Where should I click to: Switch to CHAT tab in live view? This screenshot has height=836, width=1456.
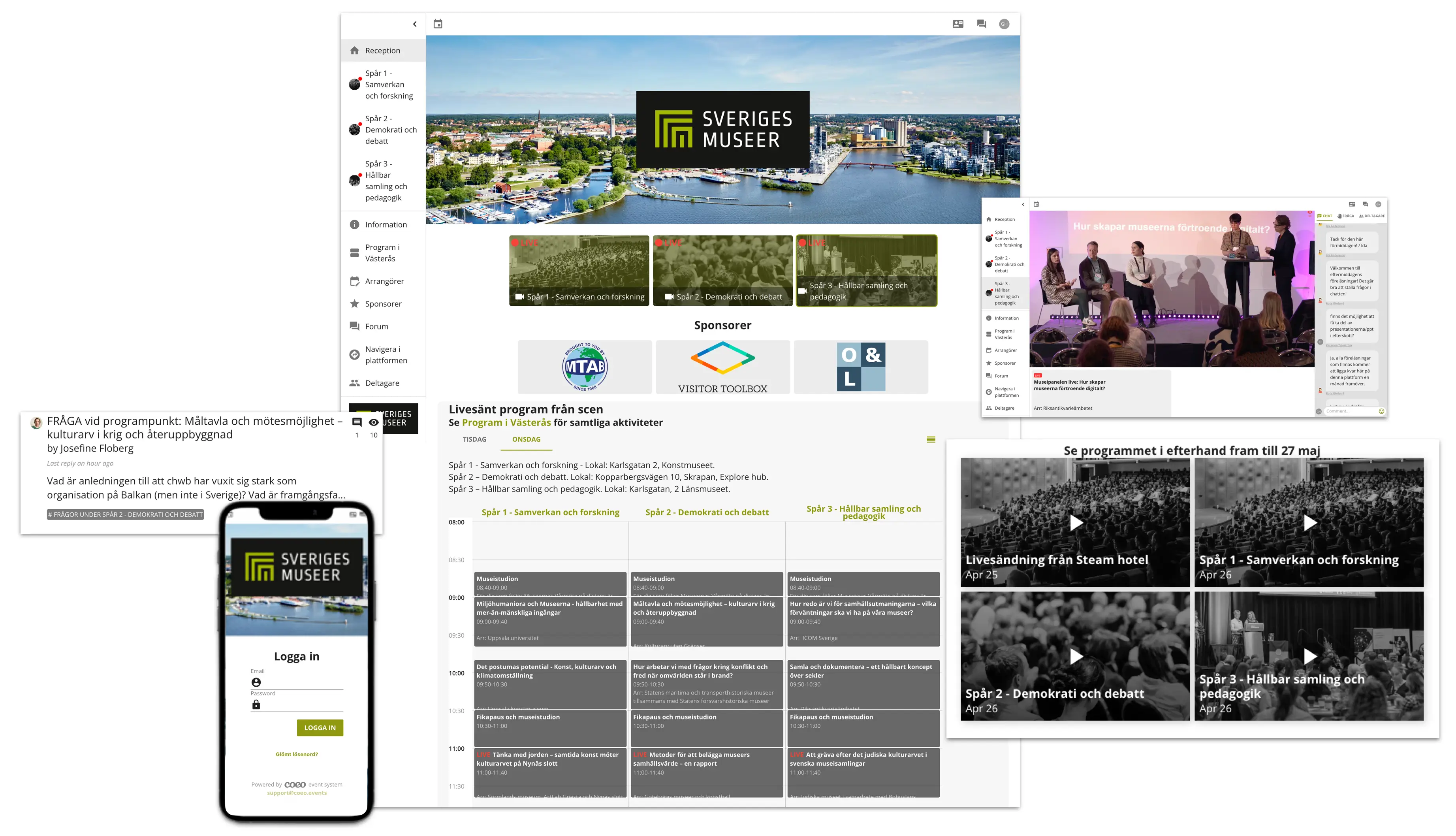click(1325, 216)
